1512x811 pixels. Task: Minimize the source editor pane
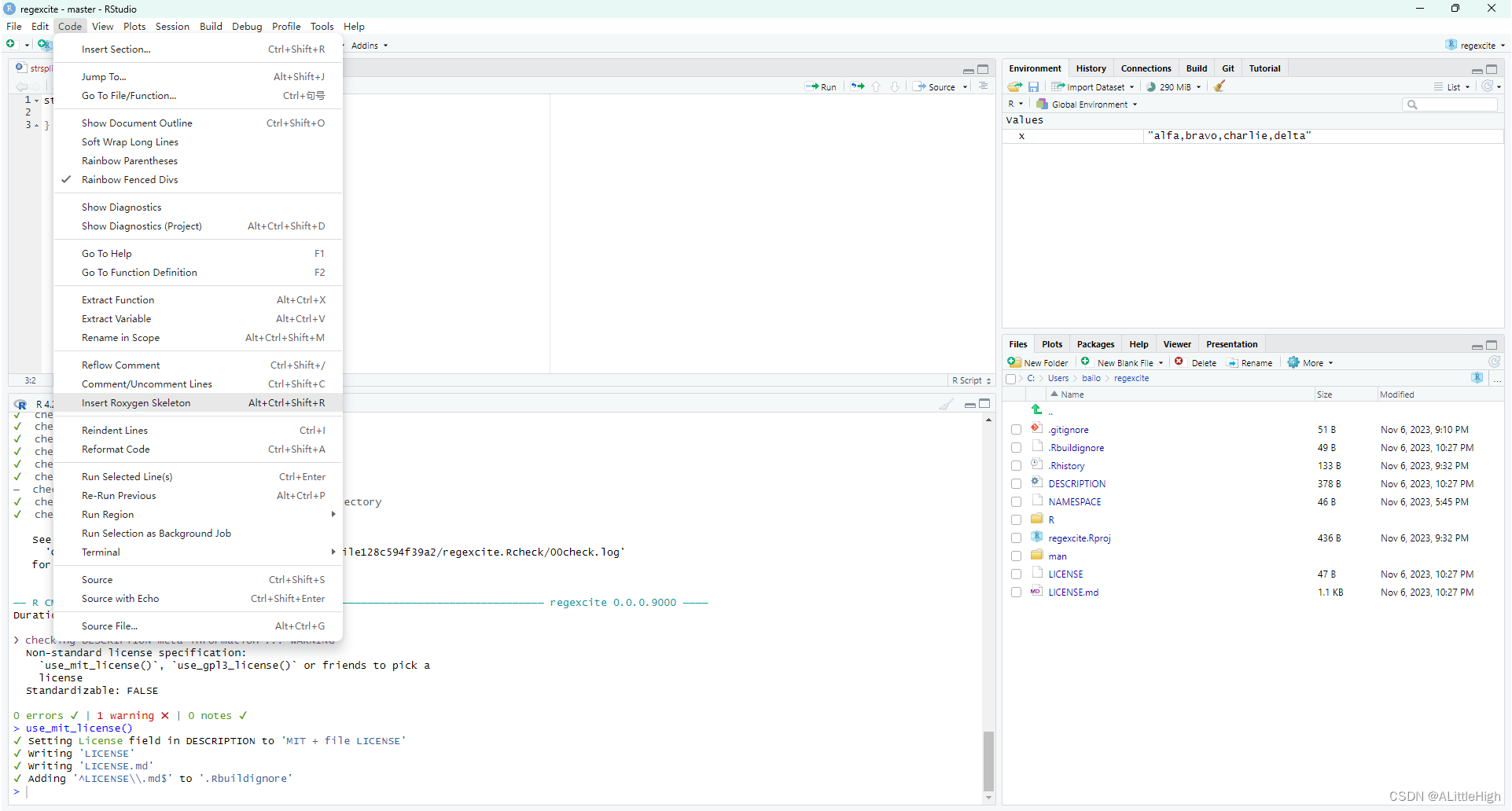(x=968, y=70)
